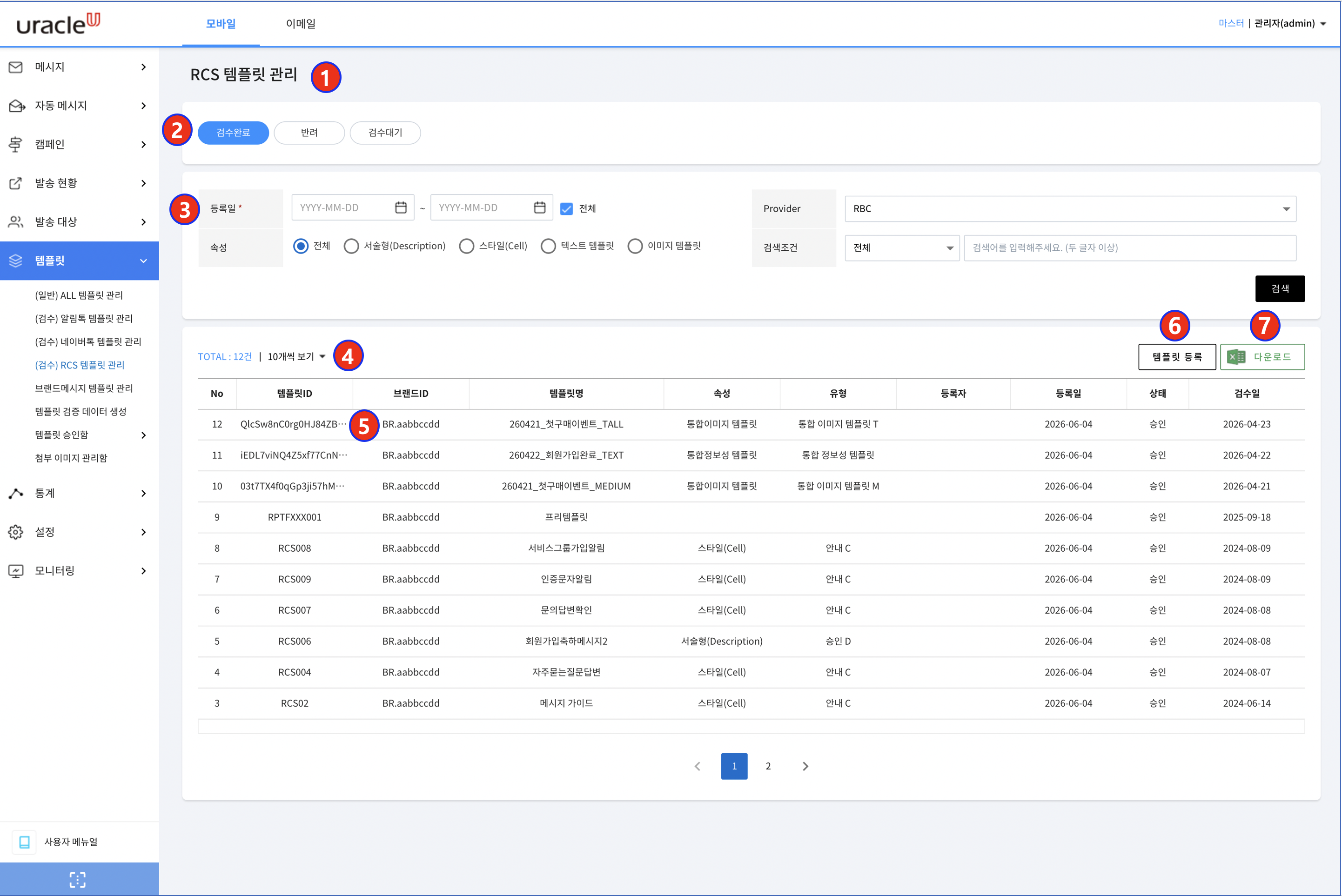Screen dimensions: 1342x896
Task: Click the Excel icon on 다운로드
Action: pyautogui.click(x=1236, y=356)
